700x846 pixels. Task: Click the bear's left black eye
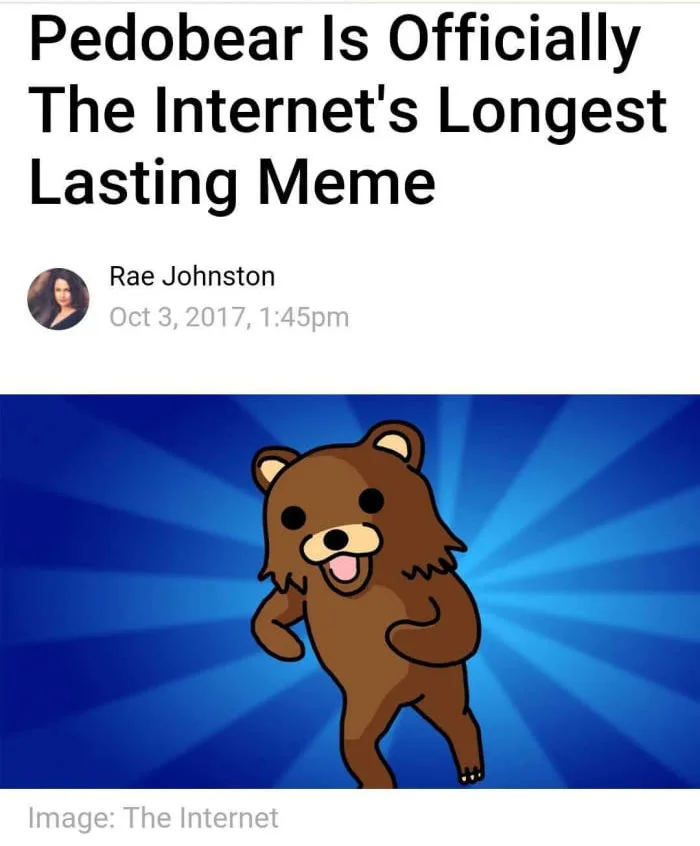click(x=294, y=518)
